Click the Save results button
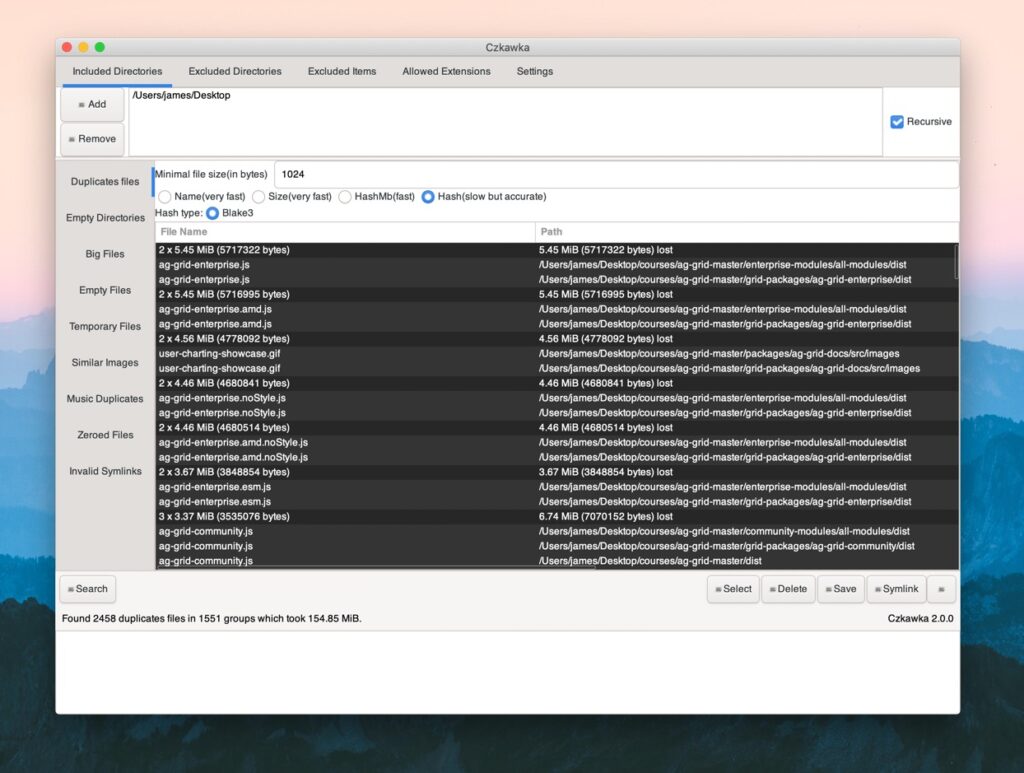 click(x=840, y=589)
